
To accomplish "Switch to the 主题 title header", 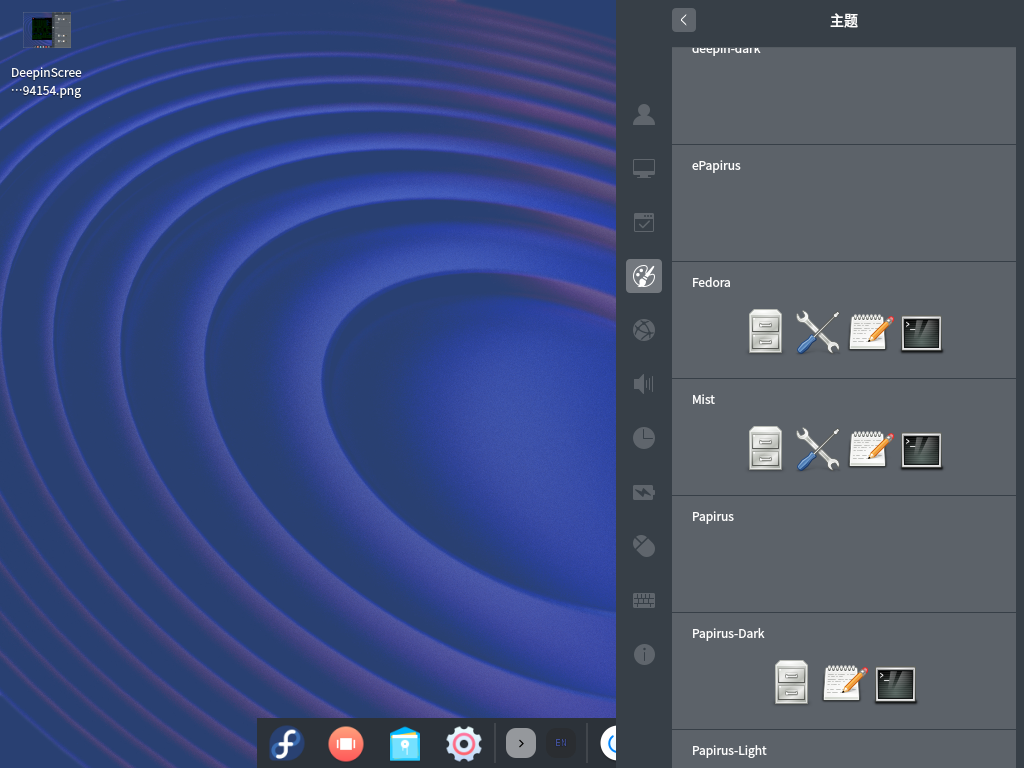I will (844, 20).
